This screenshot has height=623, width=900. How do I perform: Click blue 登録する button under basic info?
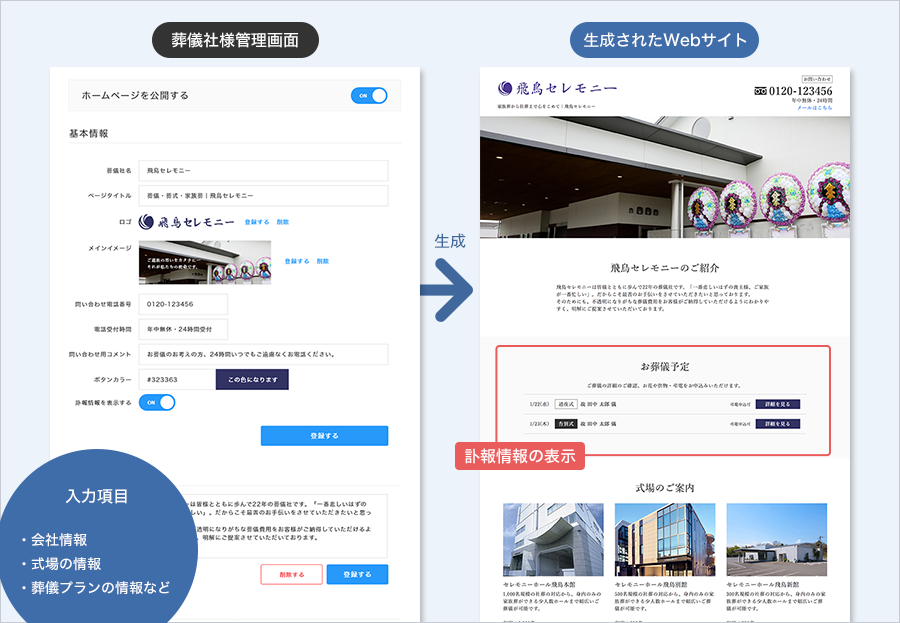click(324, 436)
